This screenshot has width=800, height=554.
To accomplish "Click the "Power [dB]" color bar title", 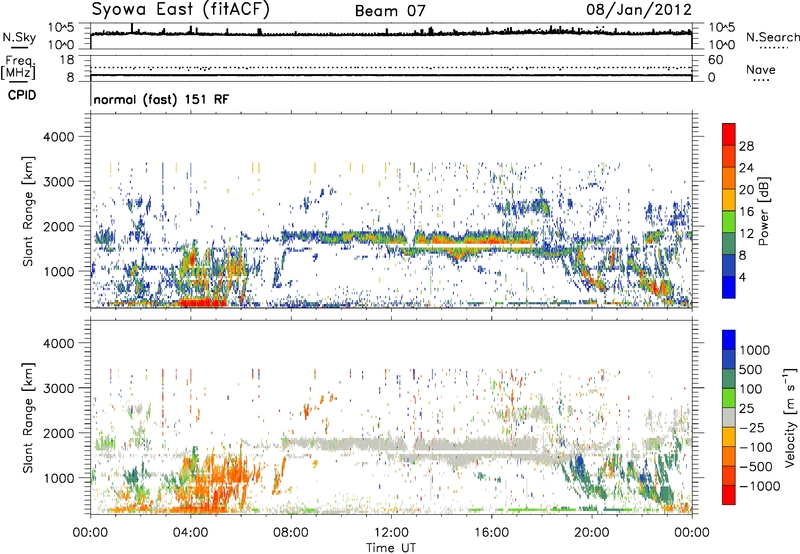I will 764,211.
